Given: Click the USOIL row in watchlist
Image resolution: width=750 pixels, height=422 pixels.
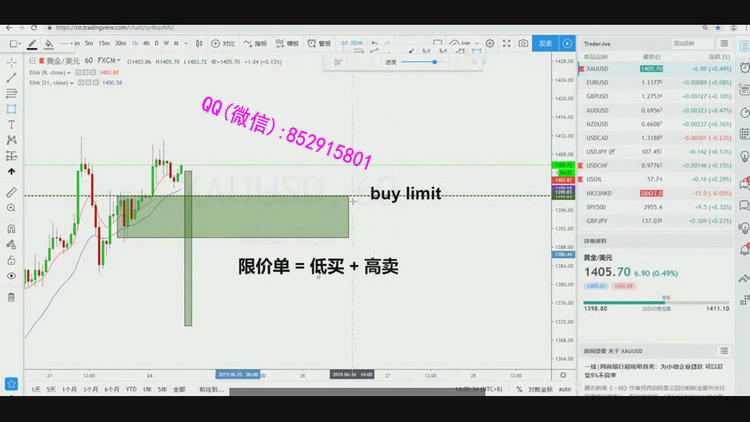Looking at the screenshot, I should click(598, 179).
